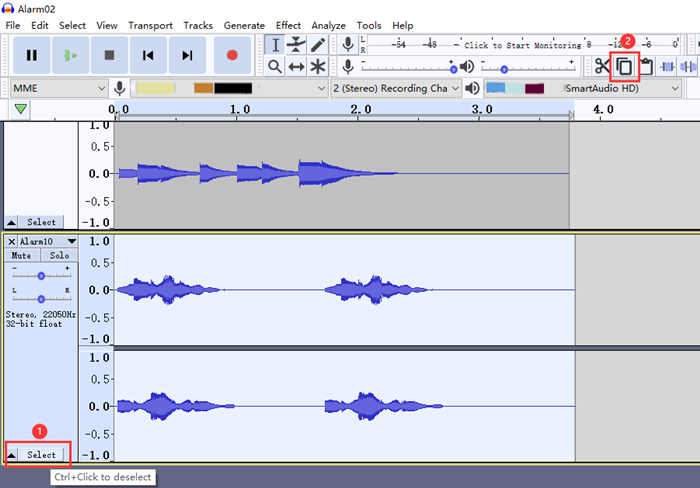The width and height of the screenshot is (700, 488).
Task: Open the Help menu
Action: tap(403, 25)
